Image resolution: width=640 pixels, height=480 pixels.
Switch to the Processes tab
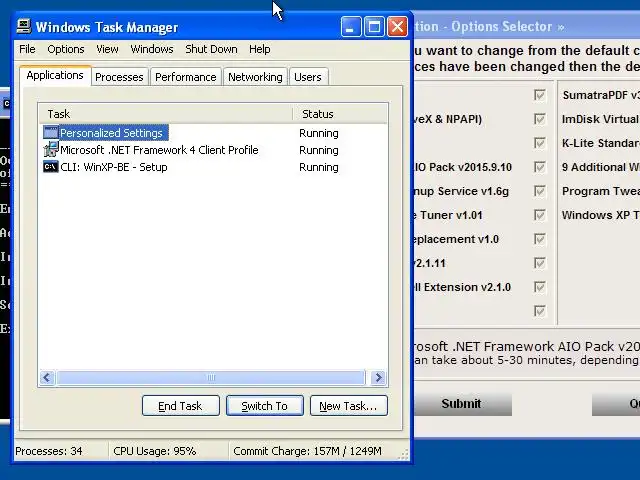[x=119, y=77]
